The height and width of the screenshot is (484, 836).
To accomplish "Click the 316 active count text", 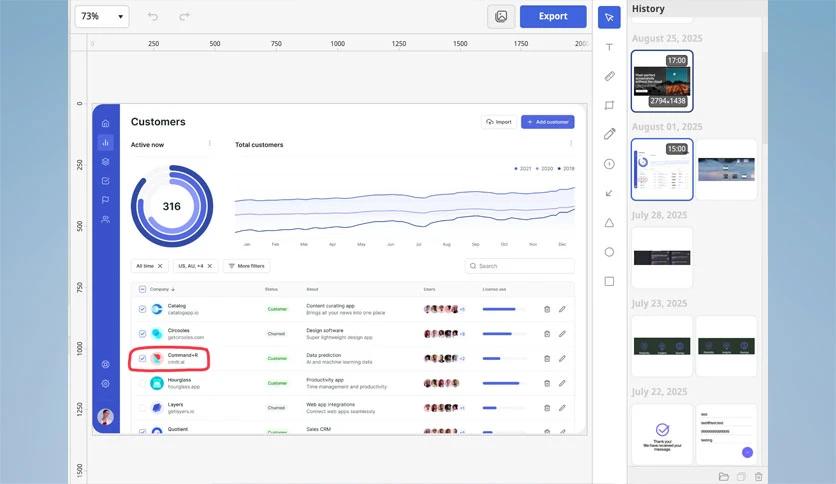I will pyautogui.click(x=172, y=206).
